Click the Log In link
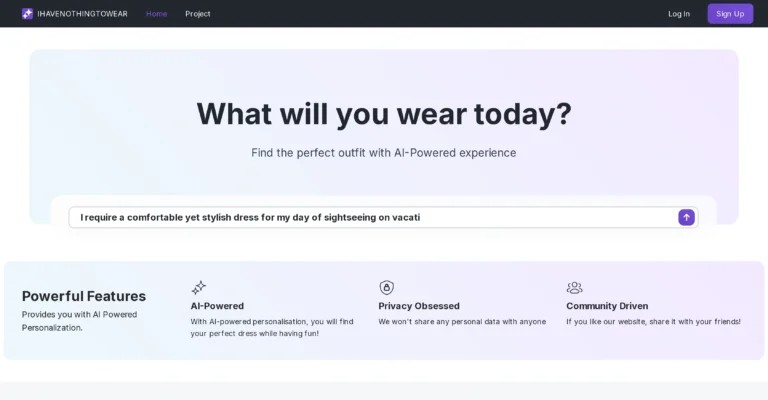Screen dimensions: 768x400 (x=679, y=14)
